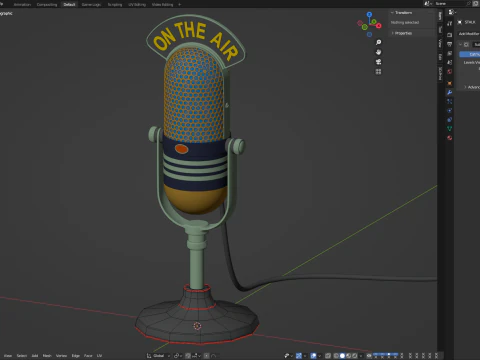480x360 pixels.
Task: Switch to the Game Logic workspace tab
Action: pyautogui.click(x=91, y=4)
